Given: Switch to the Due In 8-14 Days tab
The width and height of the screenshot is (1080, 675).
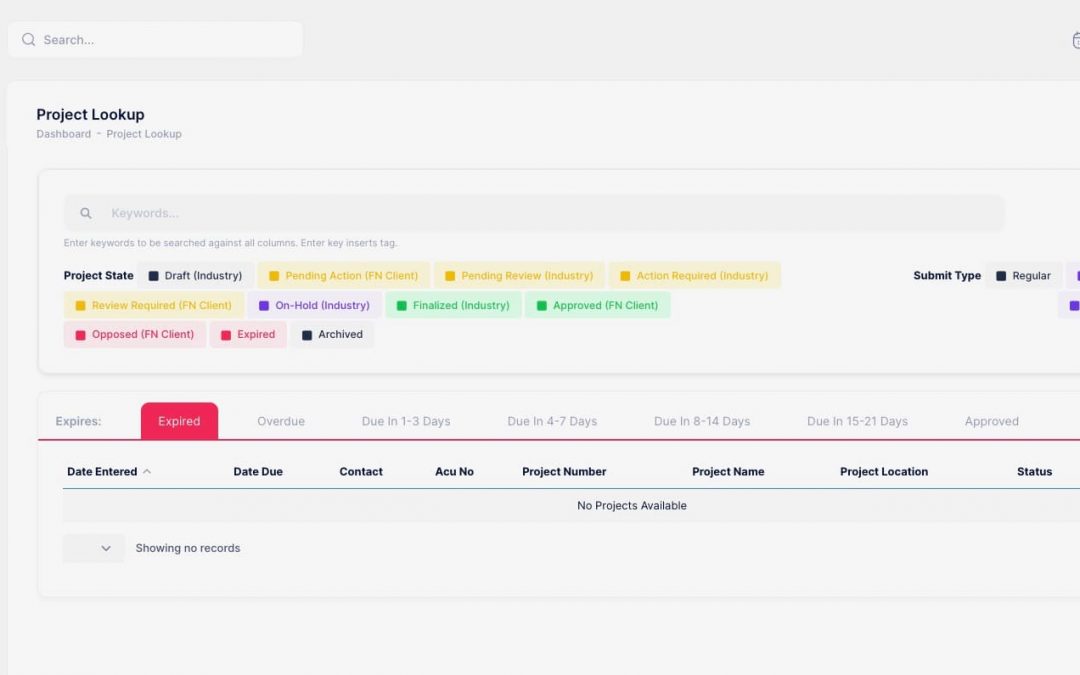Looking at the screenshot, I should (702, 421).
